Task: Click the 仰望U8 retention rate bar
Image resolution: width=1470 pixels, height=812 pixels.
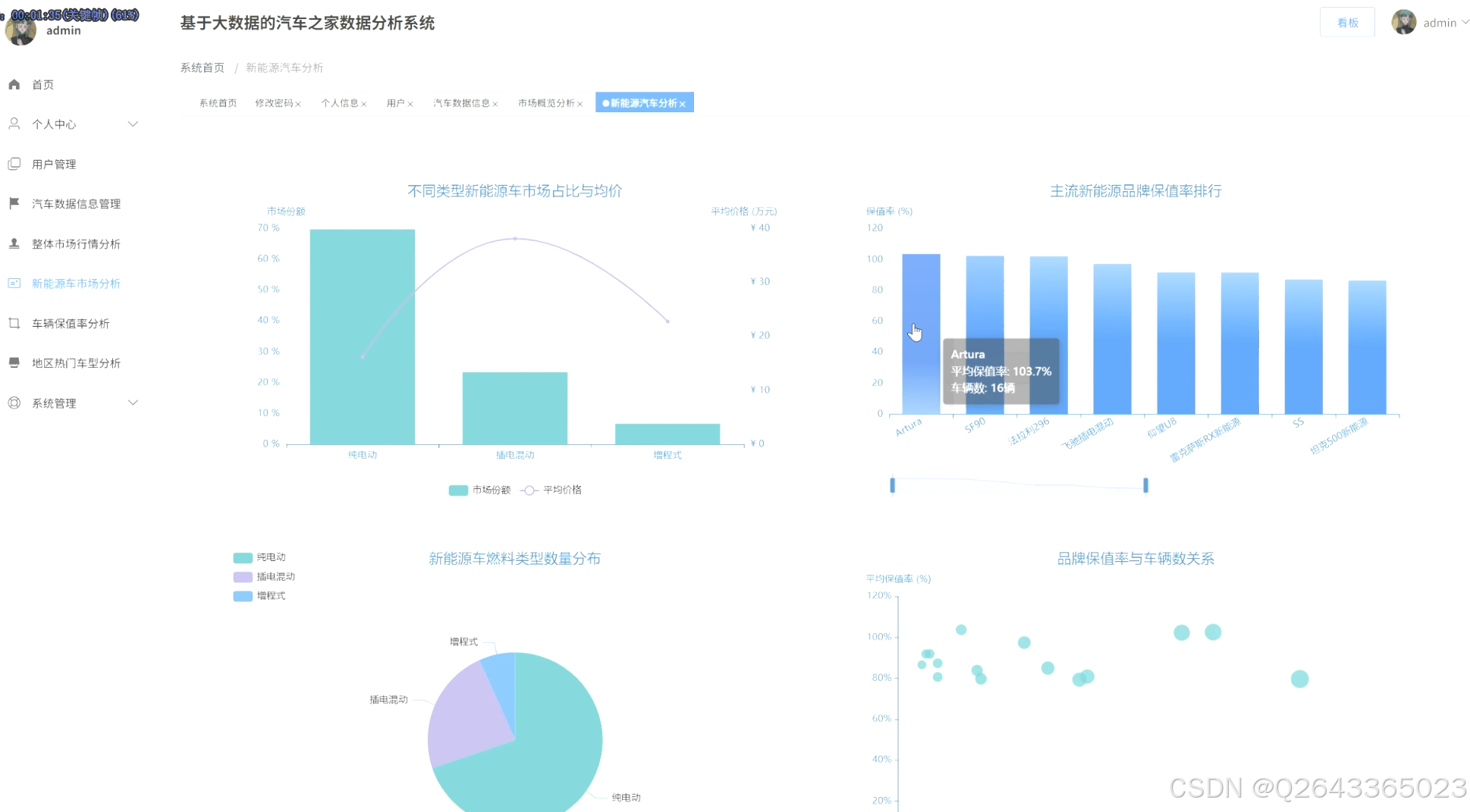Action: coord(1176,343)
